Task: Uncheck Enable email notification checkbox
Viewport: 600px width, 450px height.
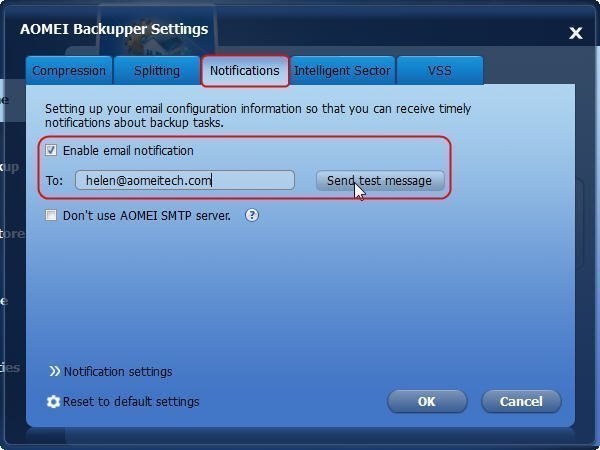Action: coord(51,150)
